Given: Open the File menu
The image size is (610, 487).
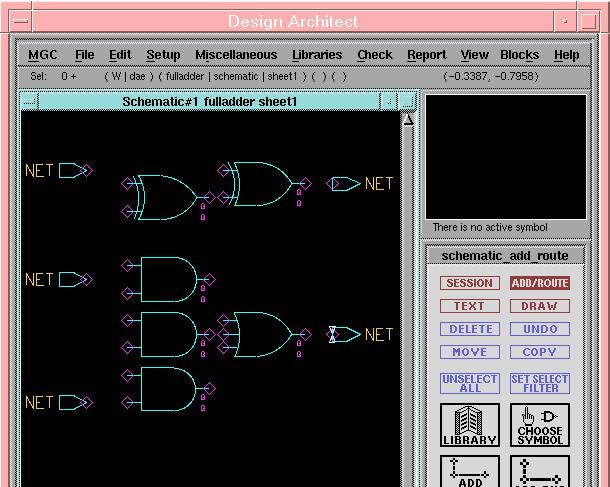Looking at the screenshot, I should (x=85, y=55).
